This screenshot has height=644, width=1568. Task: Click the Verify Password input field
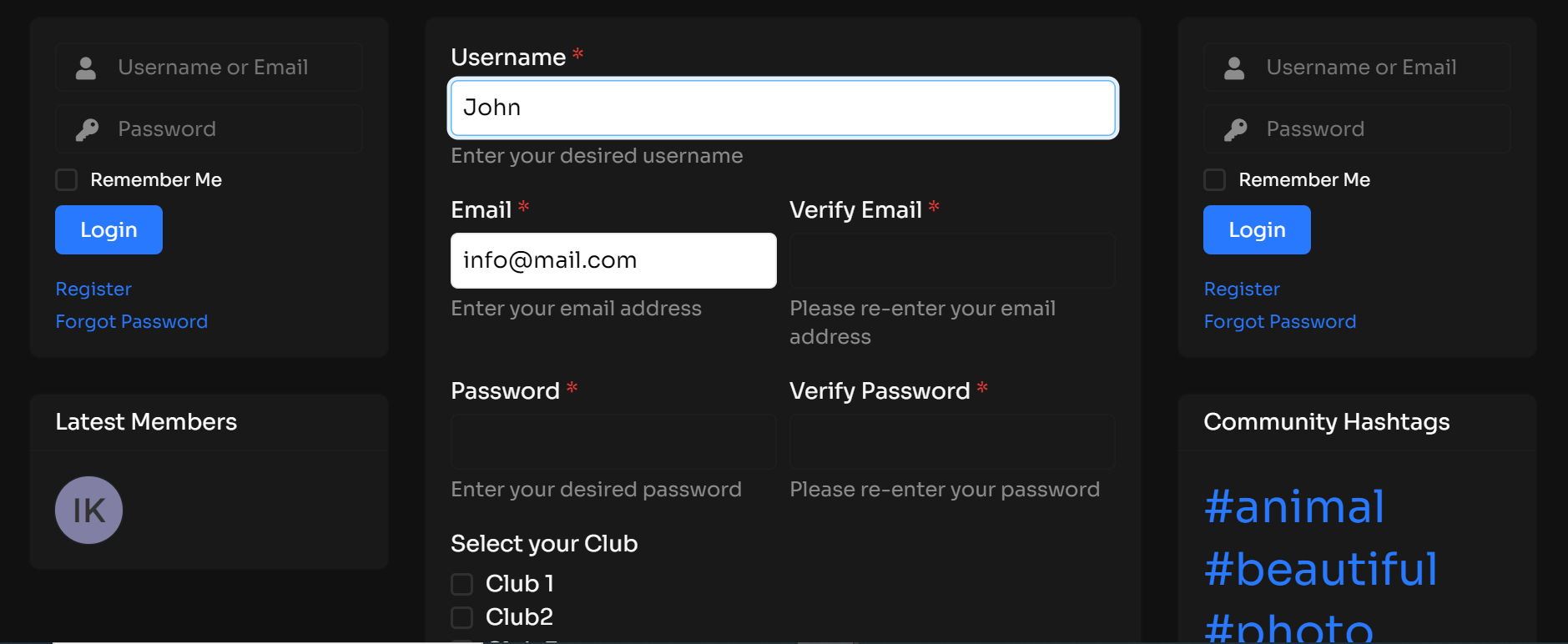pyautogui.click(x=952, y=441)
